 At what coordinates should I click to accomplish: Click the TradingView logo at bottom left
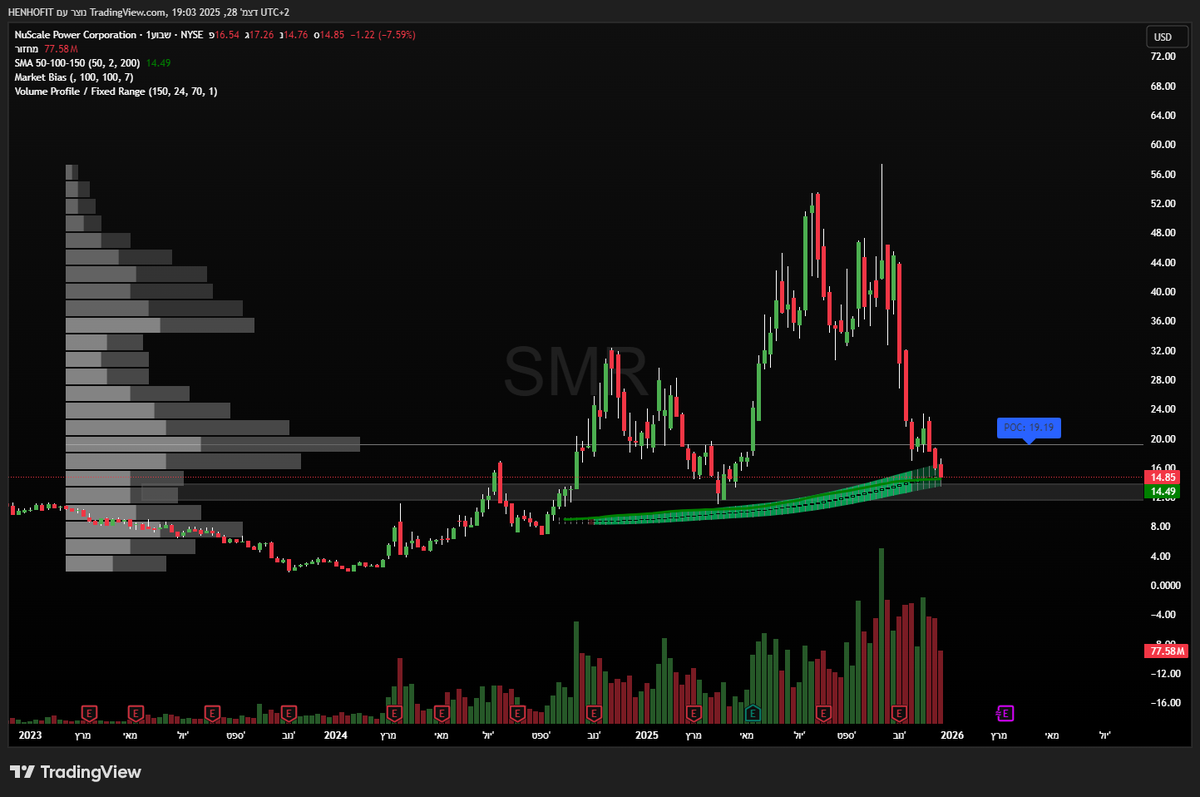pyautogui.click(x=76, y=772)
